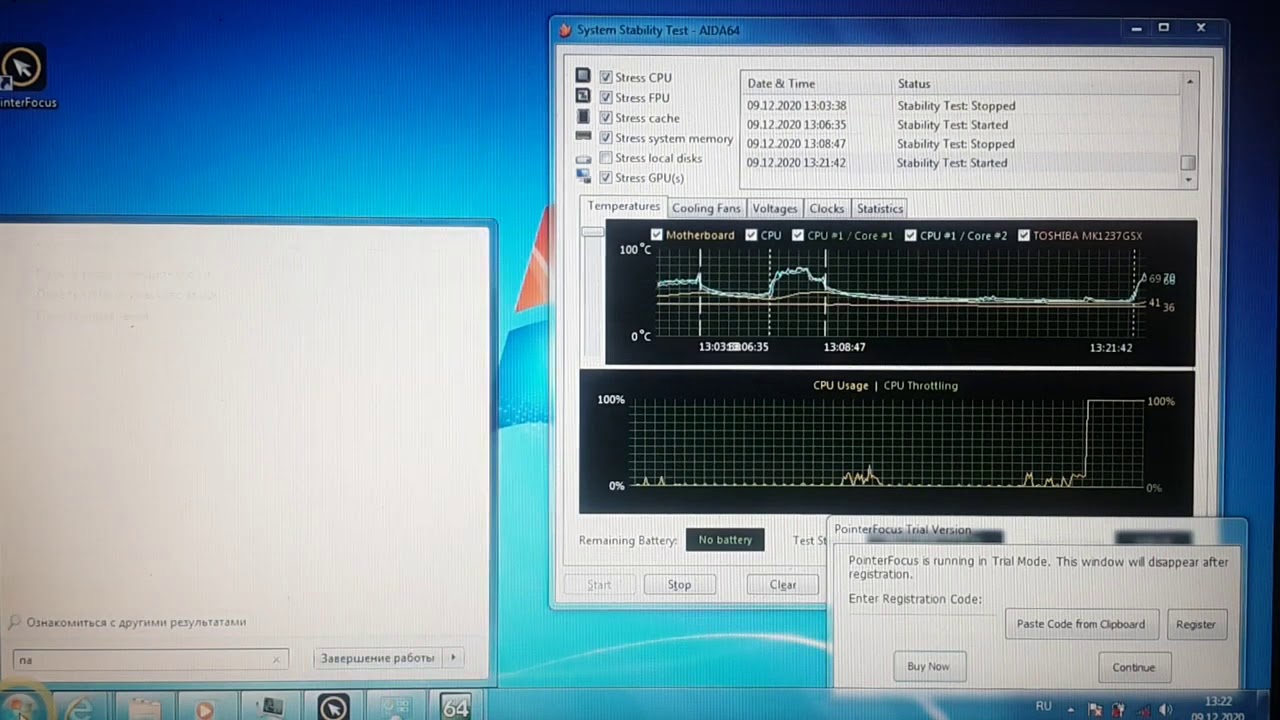Viewport: 1280px width, 720px height.
Task: Toggle the CPU temperature graph checkbox
Action: [751, 235]
